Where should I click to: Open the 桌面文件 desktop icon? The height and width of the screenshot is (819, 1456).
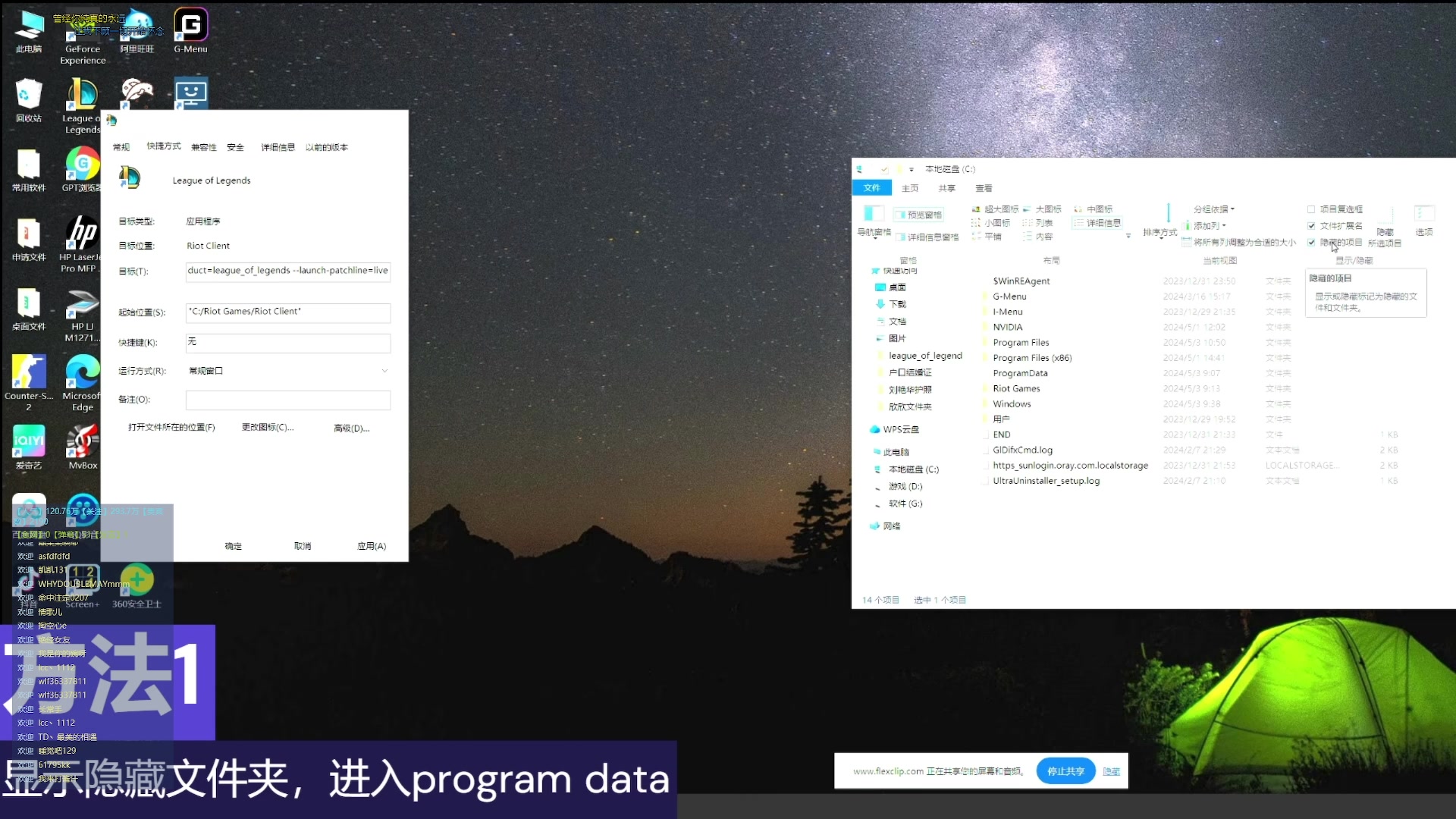click(29, 309)
